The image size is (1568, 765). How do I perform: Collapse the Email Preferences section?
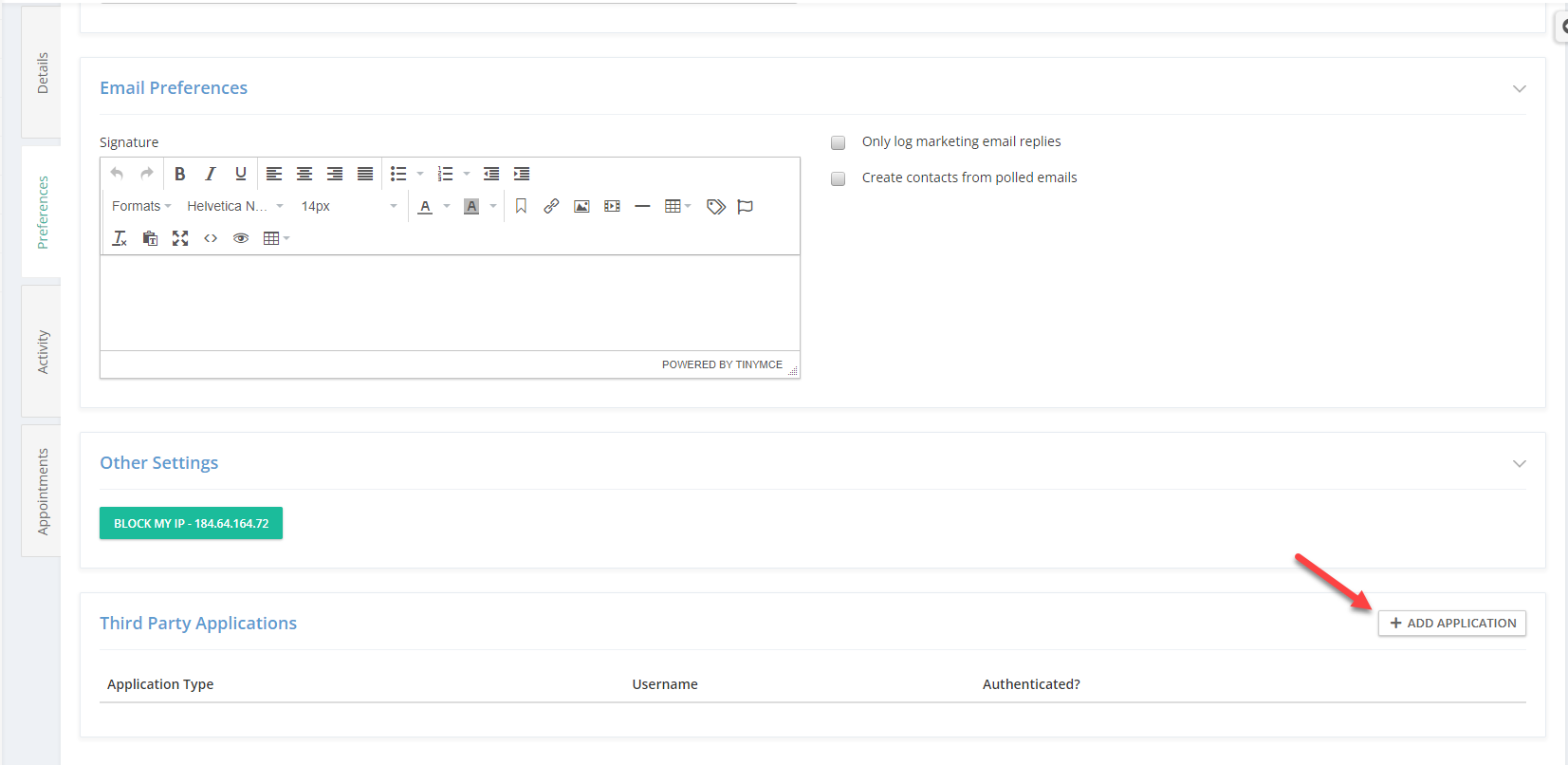click(1520, 88)
